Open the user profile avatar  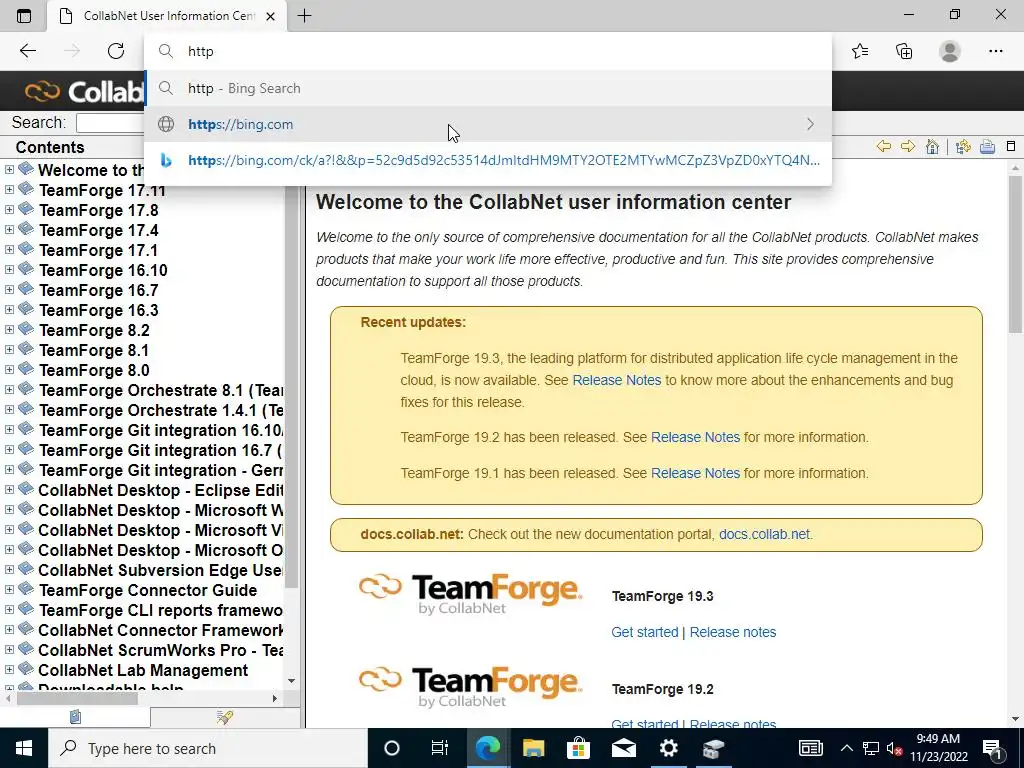(x=950, y=51)
